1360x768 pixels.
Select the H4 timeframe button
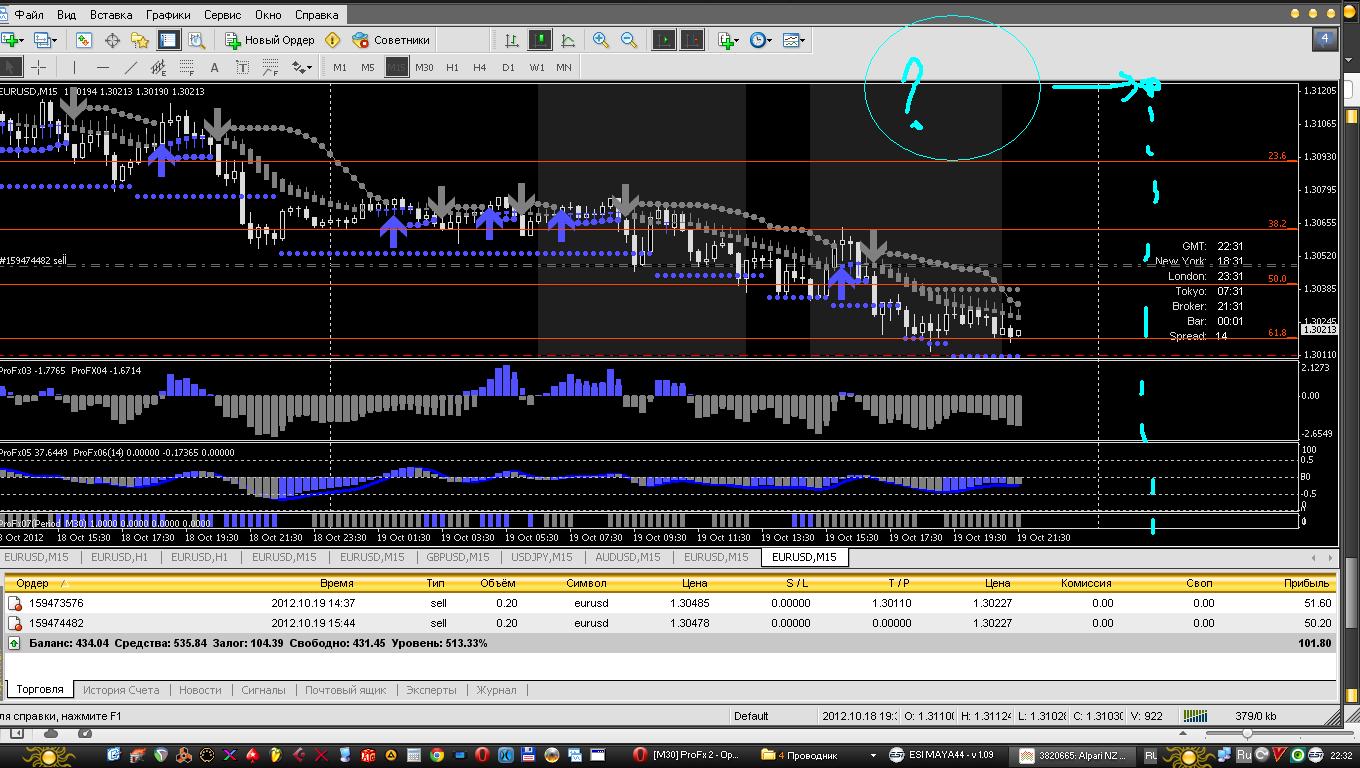click(x=480, y=67)
